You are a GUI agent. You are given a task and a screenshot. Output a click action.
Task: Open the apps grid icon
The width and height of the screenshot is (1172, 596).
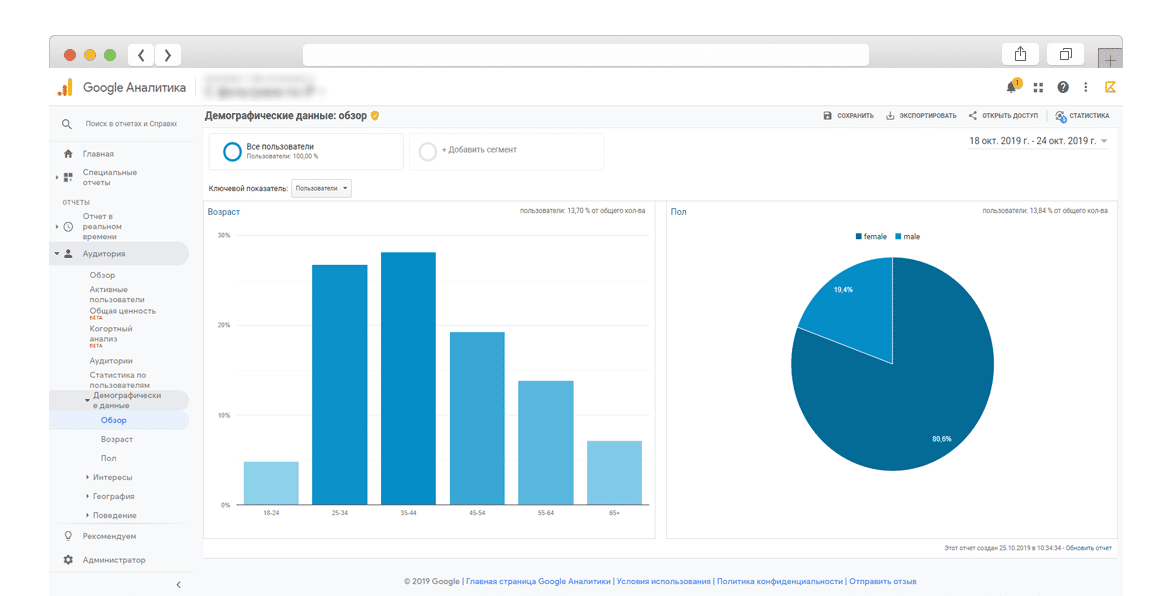1038,88
